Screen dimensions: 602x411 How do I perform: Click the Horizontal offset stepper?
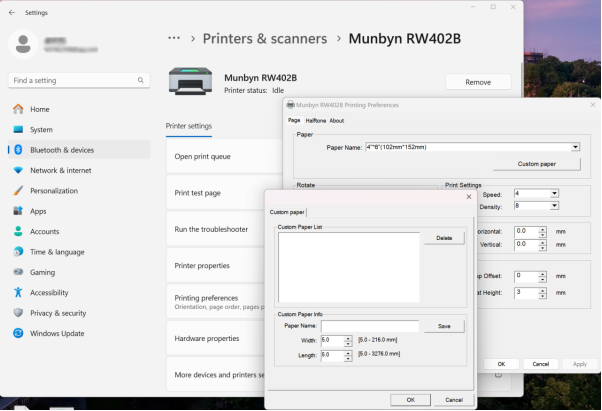[x=542, y=232]
